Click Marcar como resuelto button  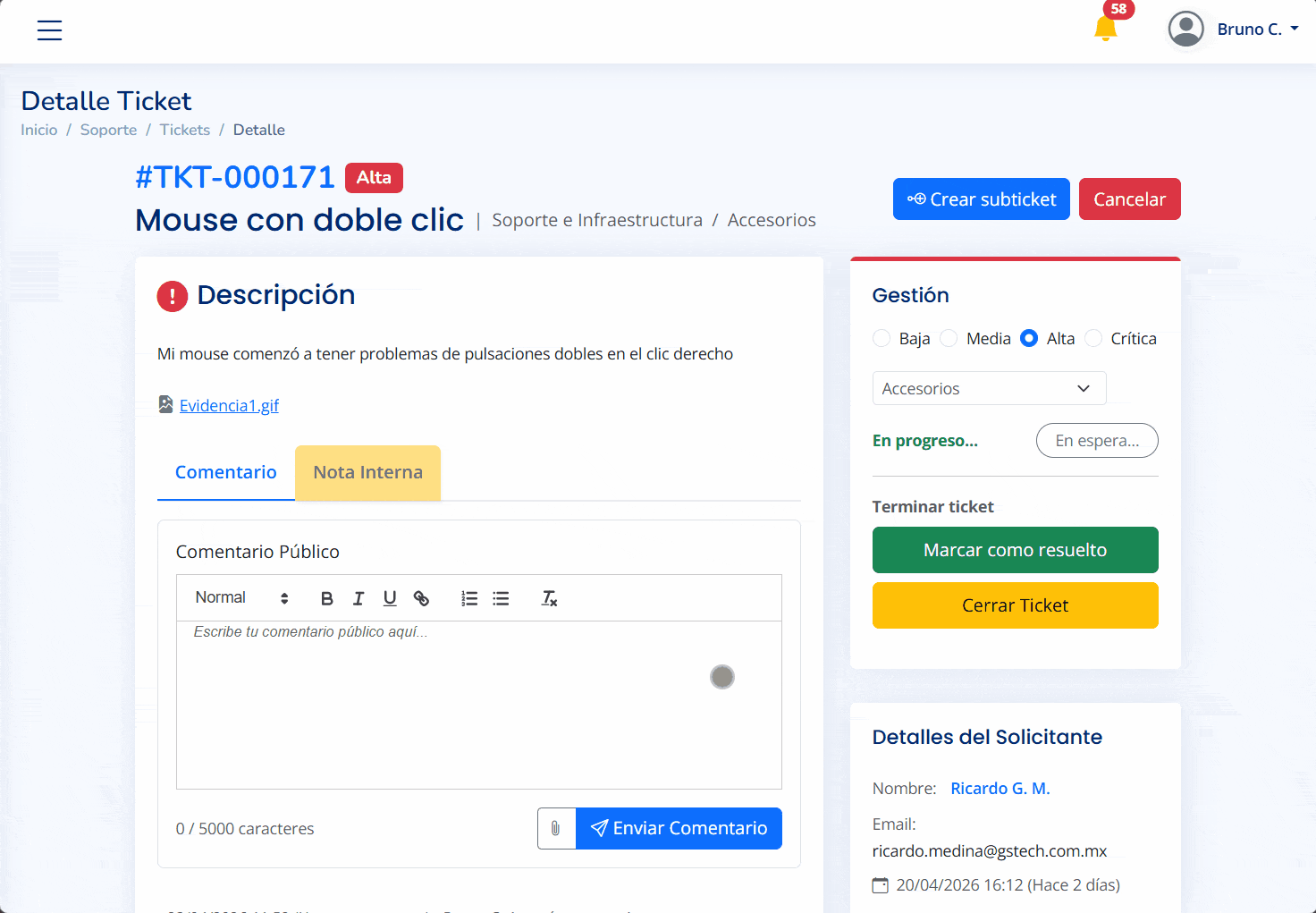tap(1015, 550)
